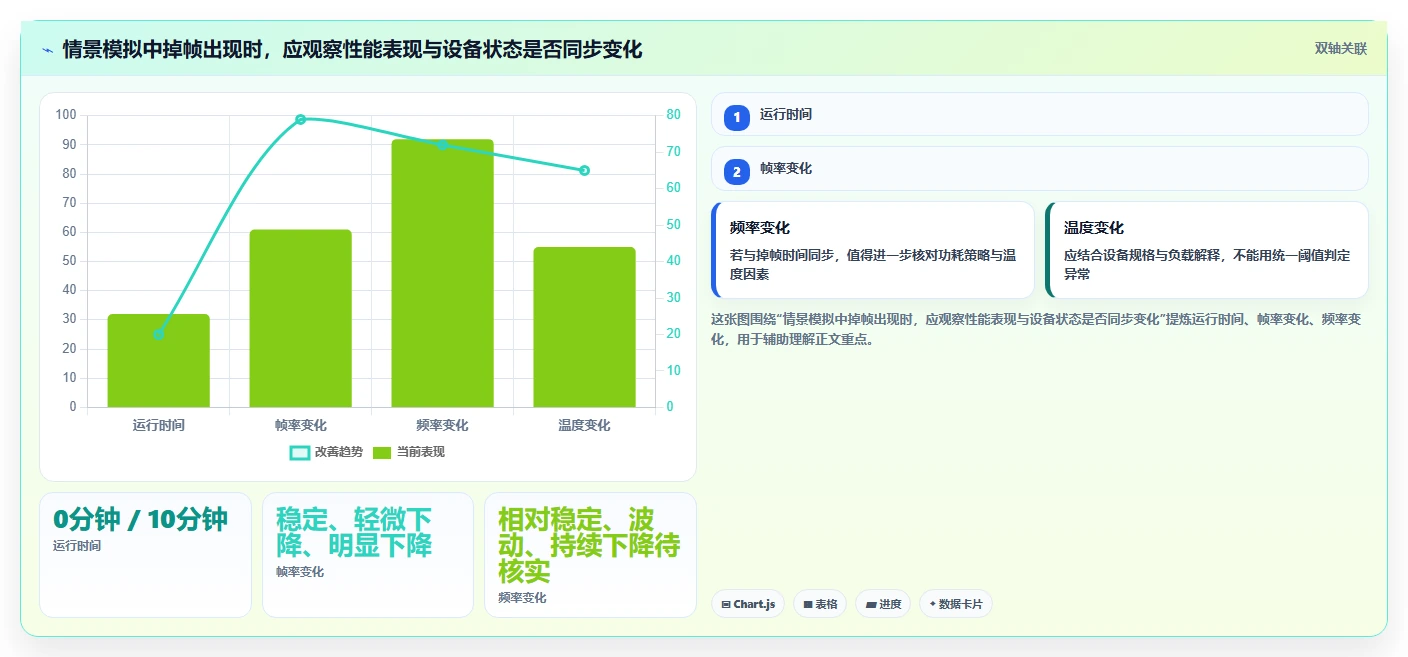This screenshot has width=1408, height=657.
Task: Click the sparkle icon in 数据卡片 tag
Action: [932, 604]
